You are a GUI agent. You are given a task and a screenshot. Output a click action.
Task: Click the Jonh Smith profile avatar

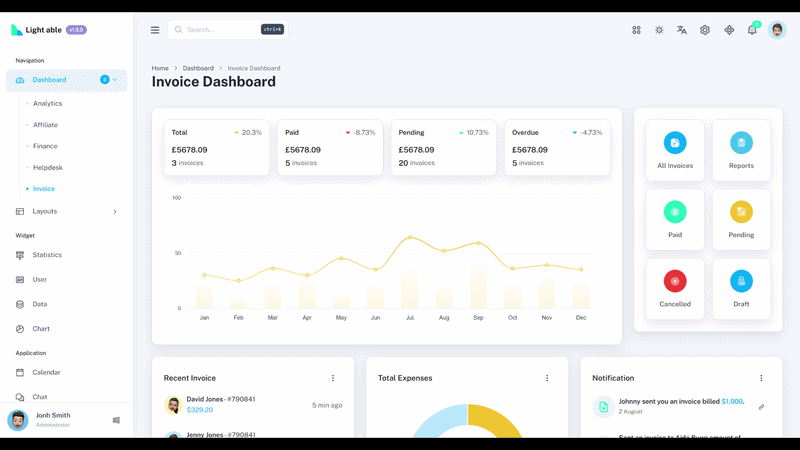coord(18,420)
